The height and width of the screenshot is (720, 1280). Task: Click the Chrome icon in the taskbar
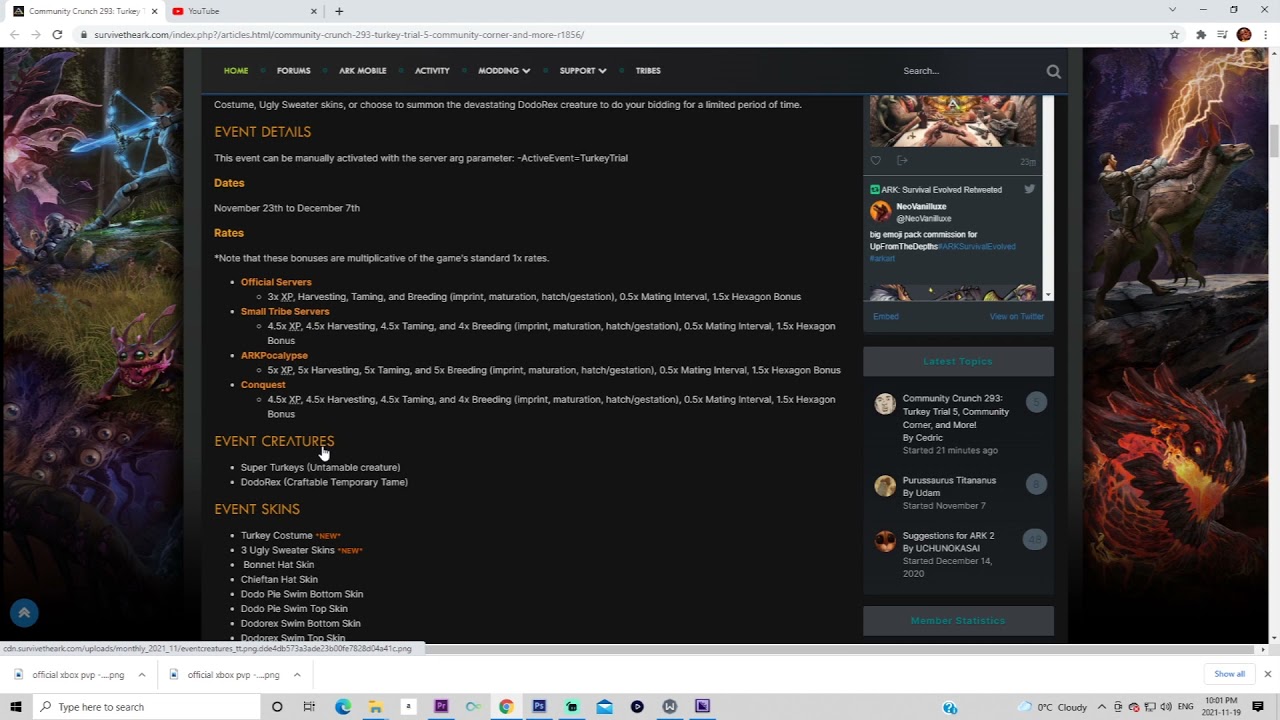pos(506,707)
